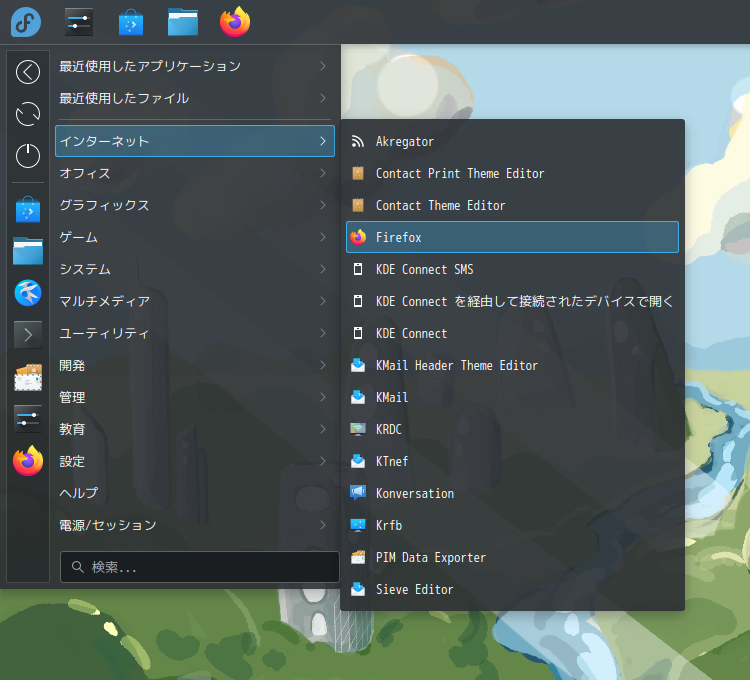Click the System Settings sliders icon in top panel
The width and height of the screenshot is (750, 680).
point(79,22)
